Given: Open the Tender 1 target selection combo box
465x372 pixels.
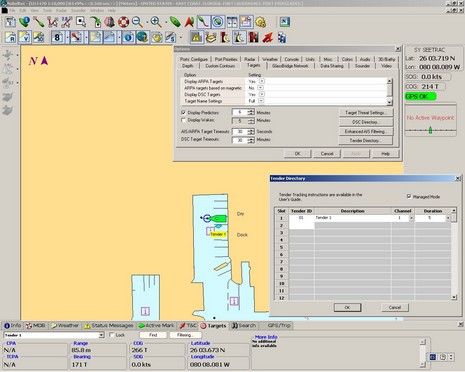Looking at the screenshot, I should pyautogui.click(x=54, y=335).
